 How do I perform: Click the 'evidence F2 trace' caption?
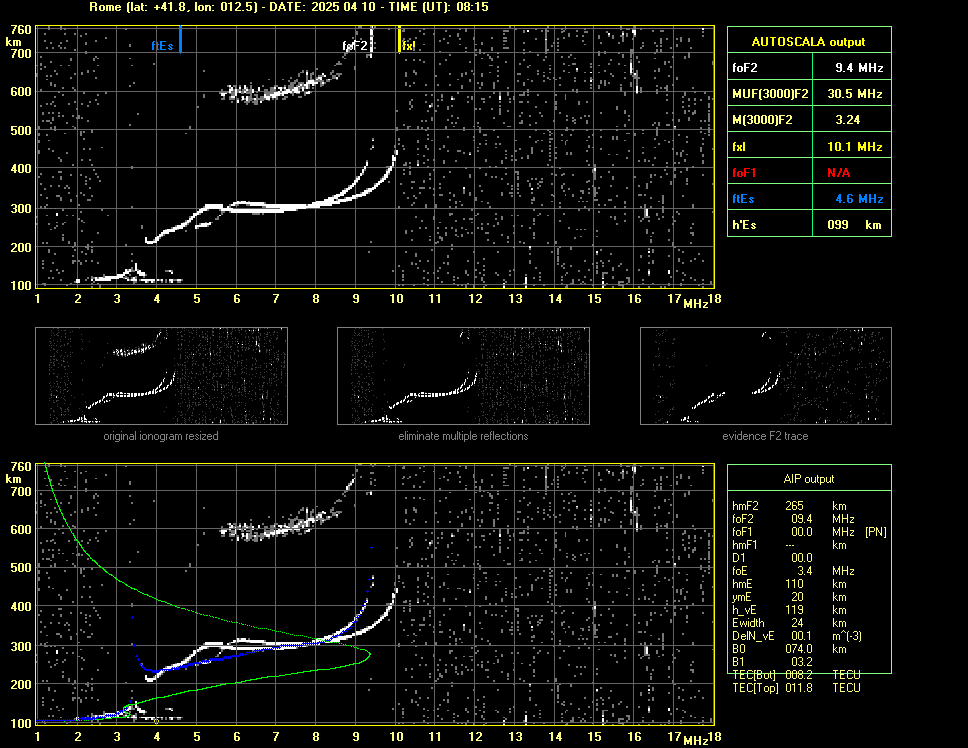point(765,436)
